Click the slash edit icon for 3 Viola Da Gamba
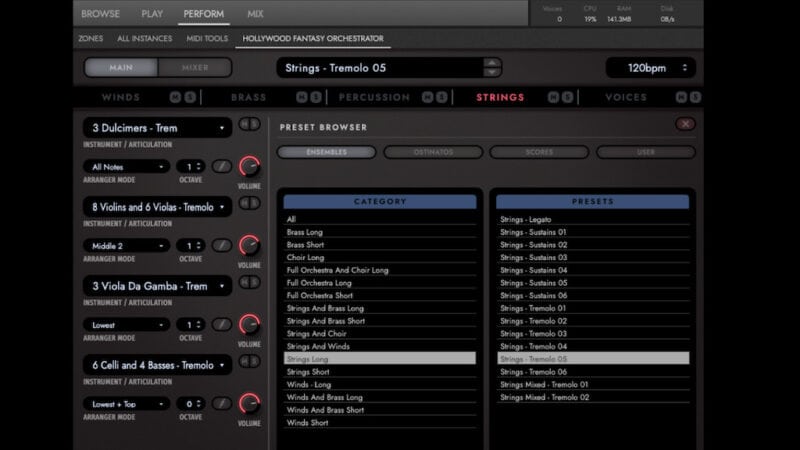This screenshot has height=450, width=800. point(220,324)
